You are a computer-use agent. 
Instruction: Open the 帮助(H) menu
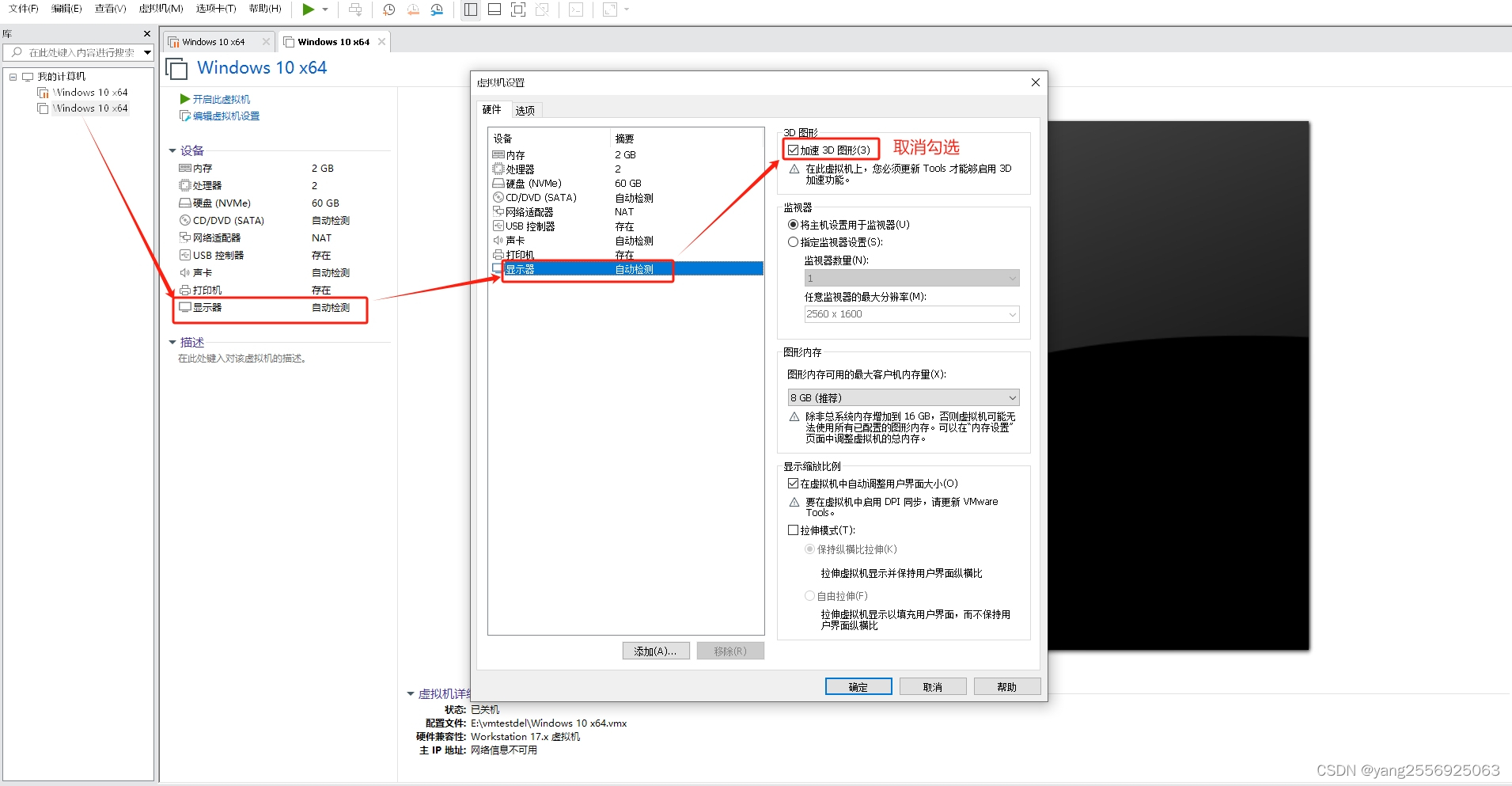(x=265, y=9)
